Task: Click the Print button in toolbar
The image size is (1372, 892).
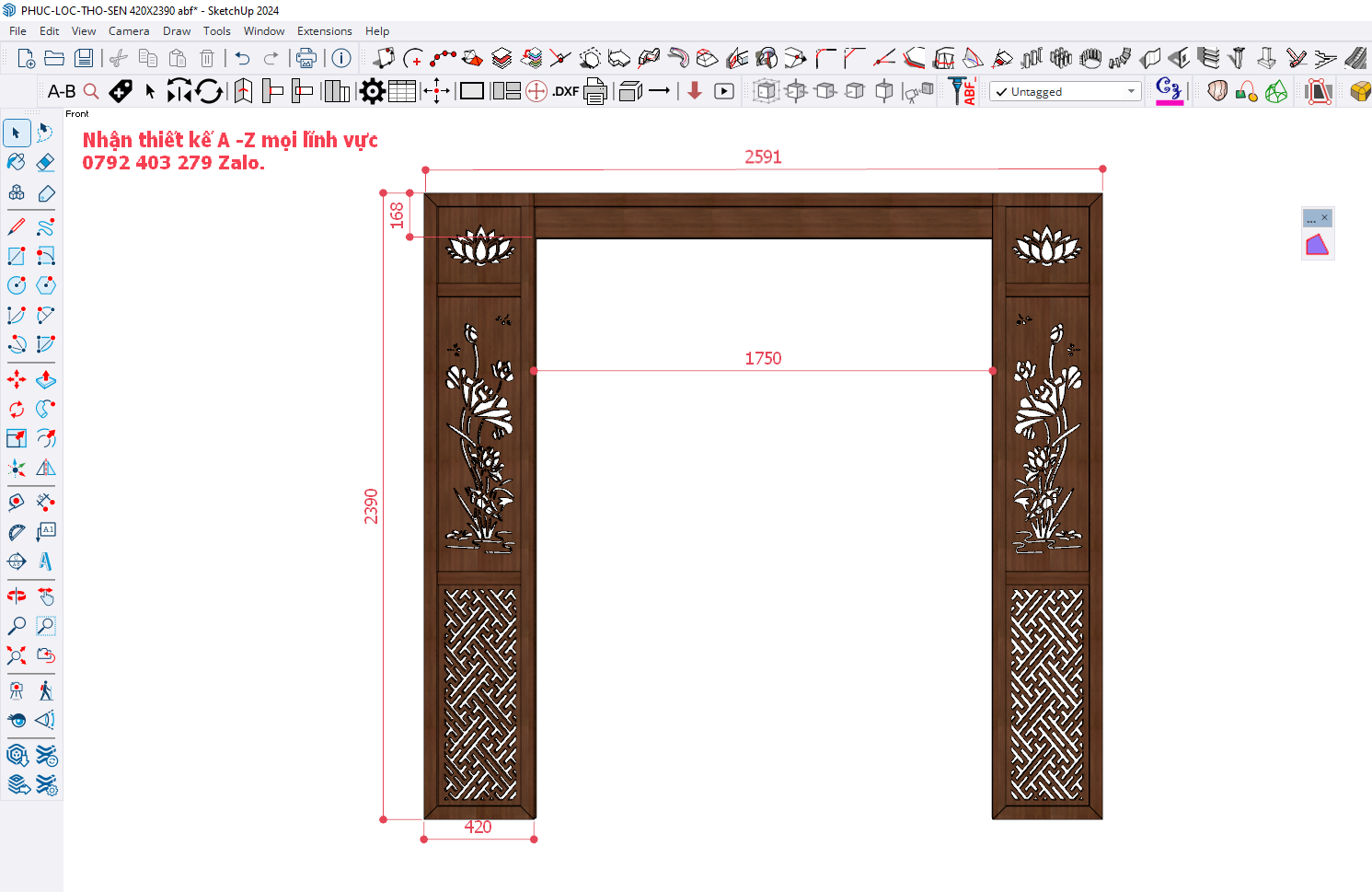Action: 306,59
